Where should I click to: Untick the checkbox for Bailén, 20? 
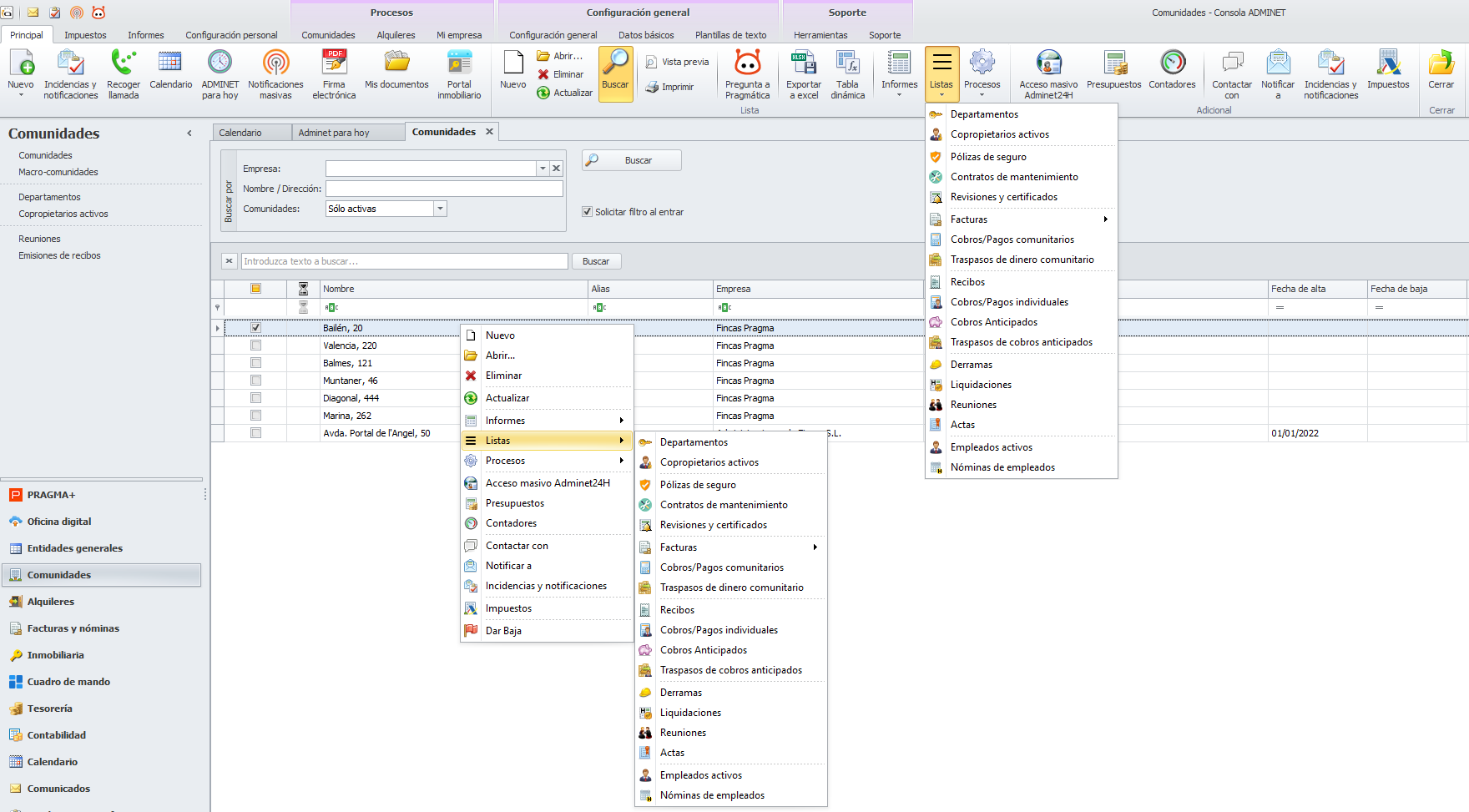pyautogui.click(x=256, y=328)
